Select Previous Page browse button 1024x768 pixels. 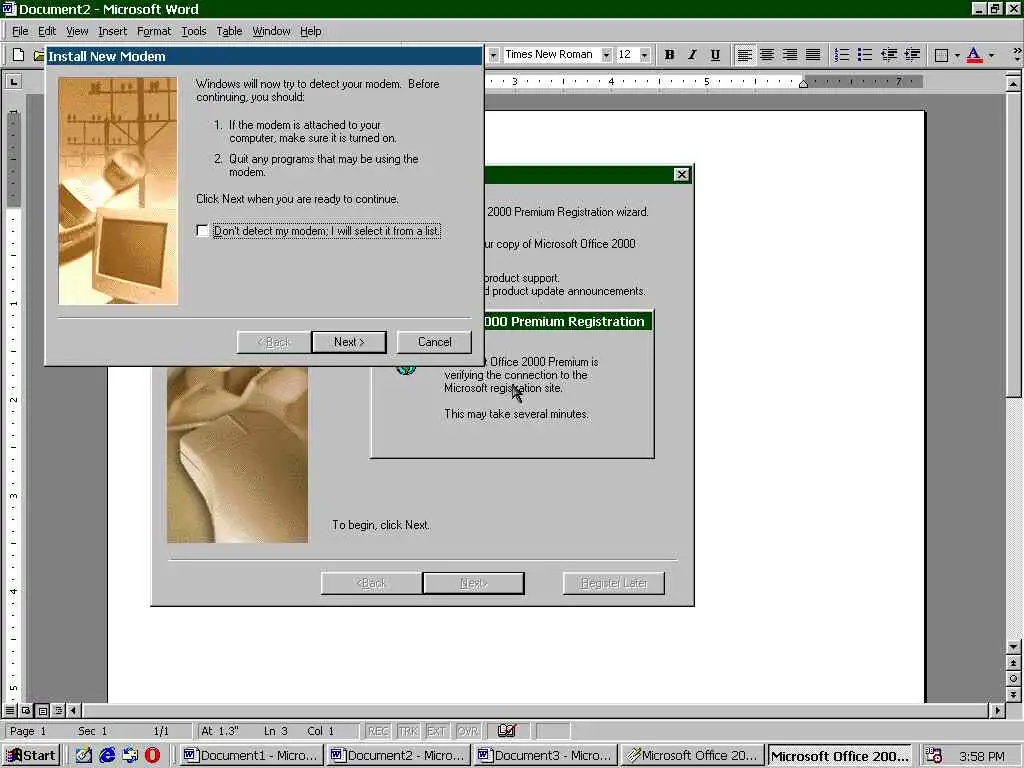click(x=1013, y=663)
